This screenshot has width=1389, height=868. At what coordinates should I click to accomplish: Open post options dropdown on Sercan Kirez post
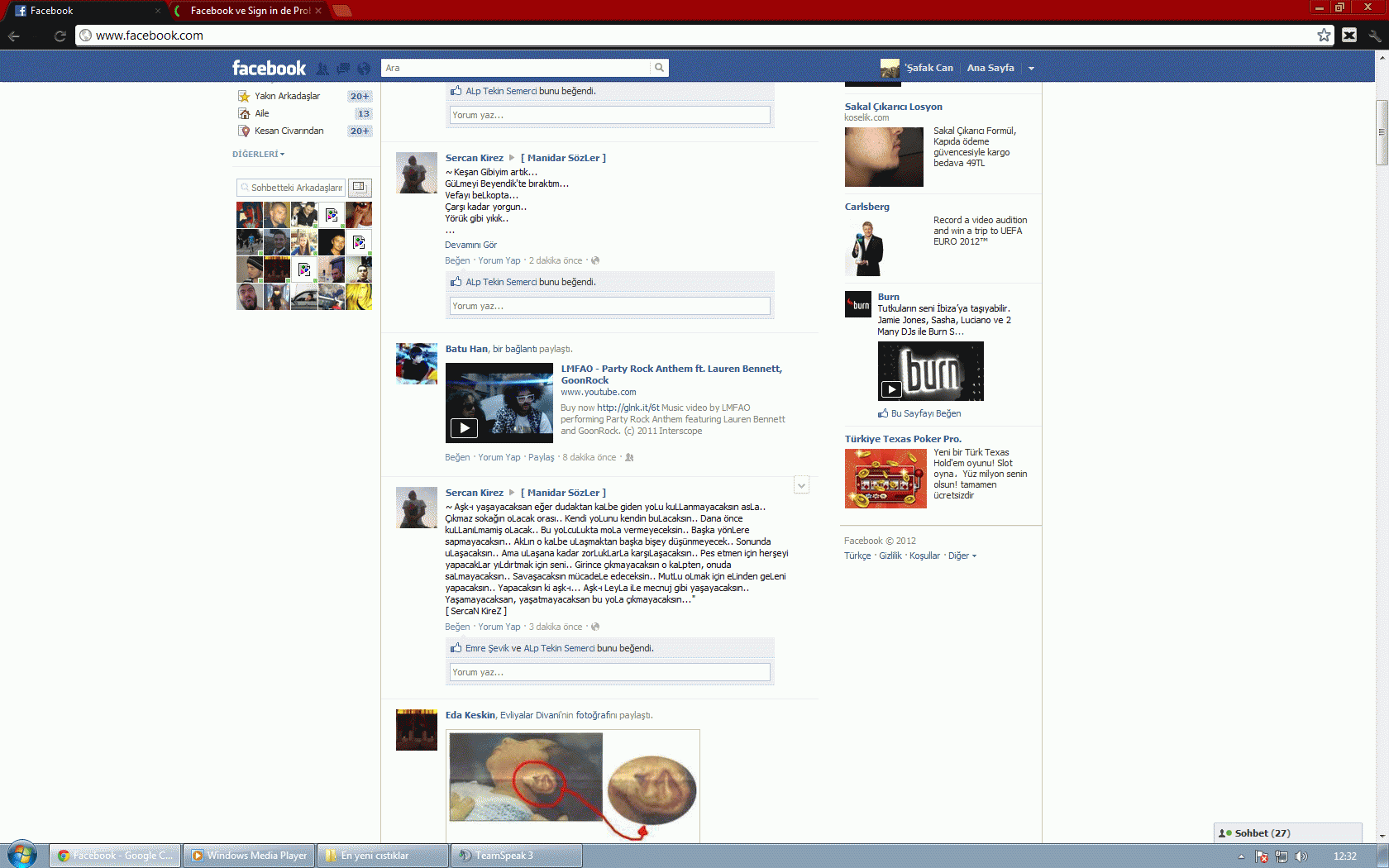point(801,485)
